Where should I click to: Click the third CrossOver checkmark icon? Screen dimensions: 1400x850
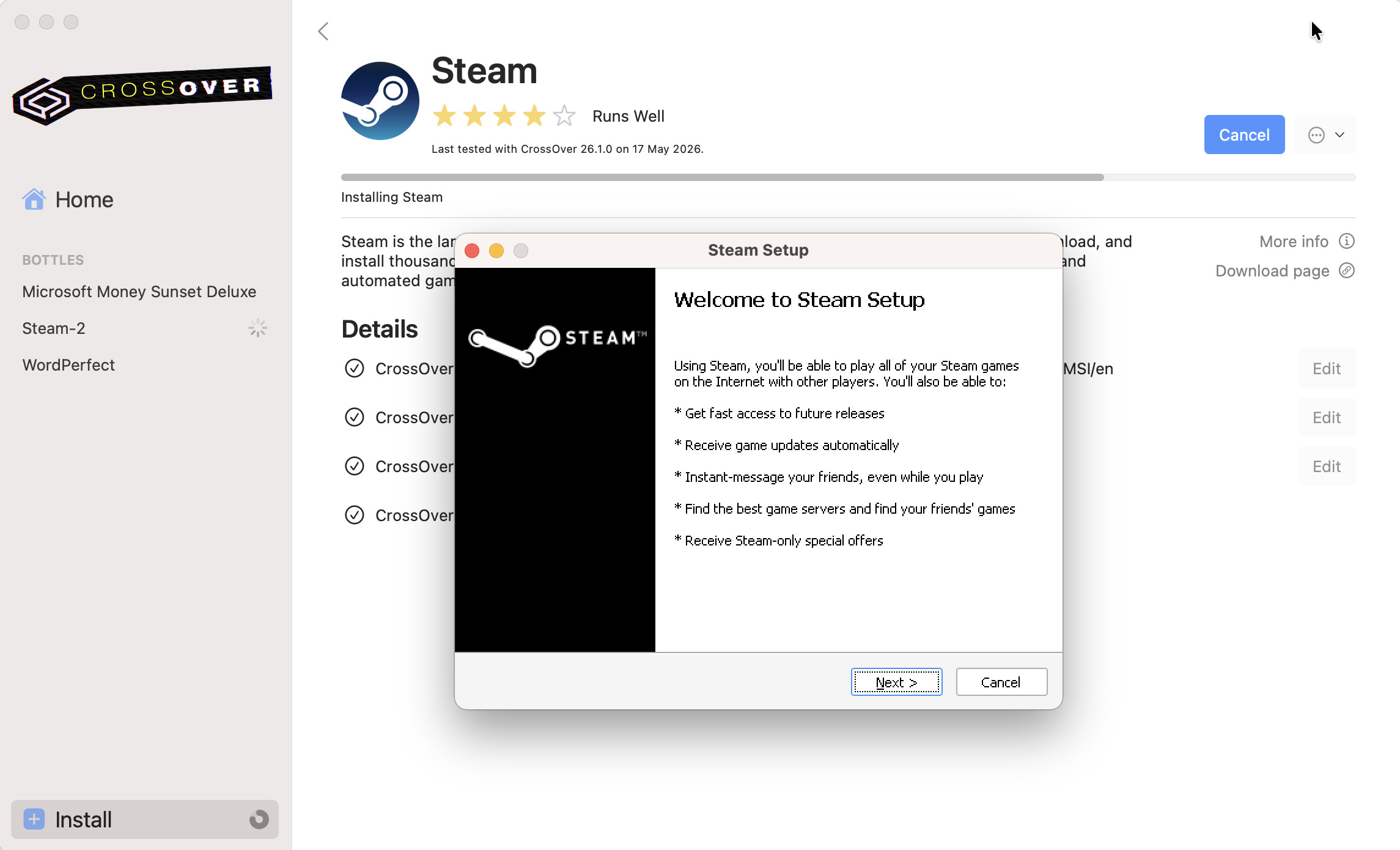pos(355,466)
